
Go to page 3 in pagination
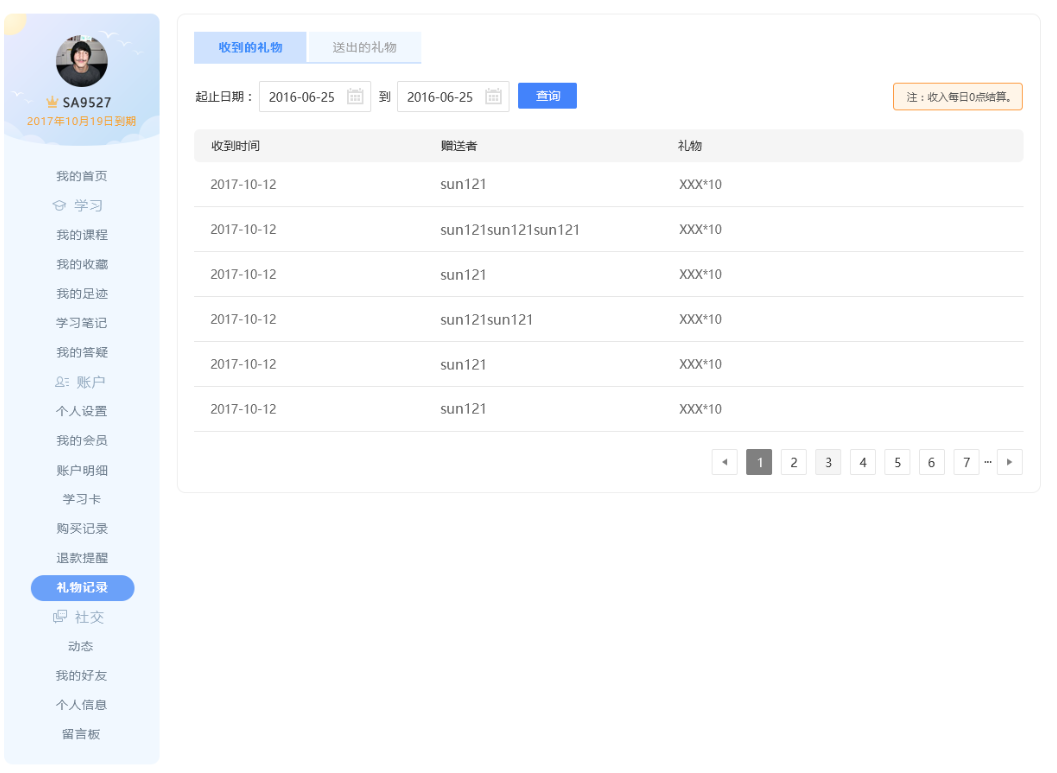click(828, 462)
